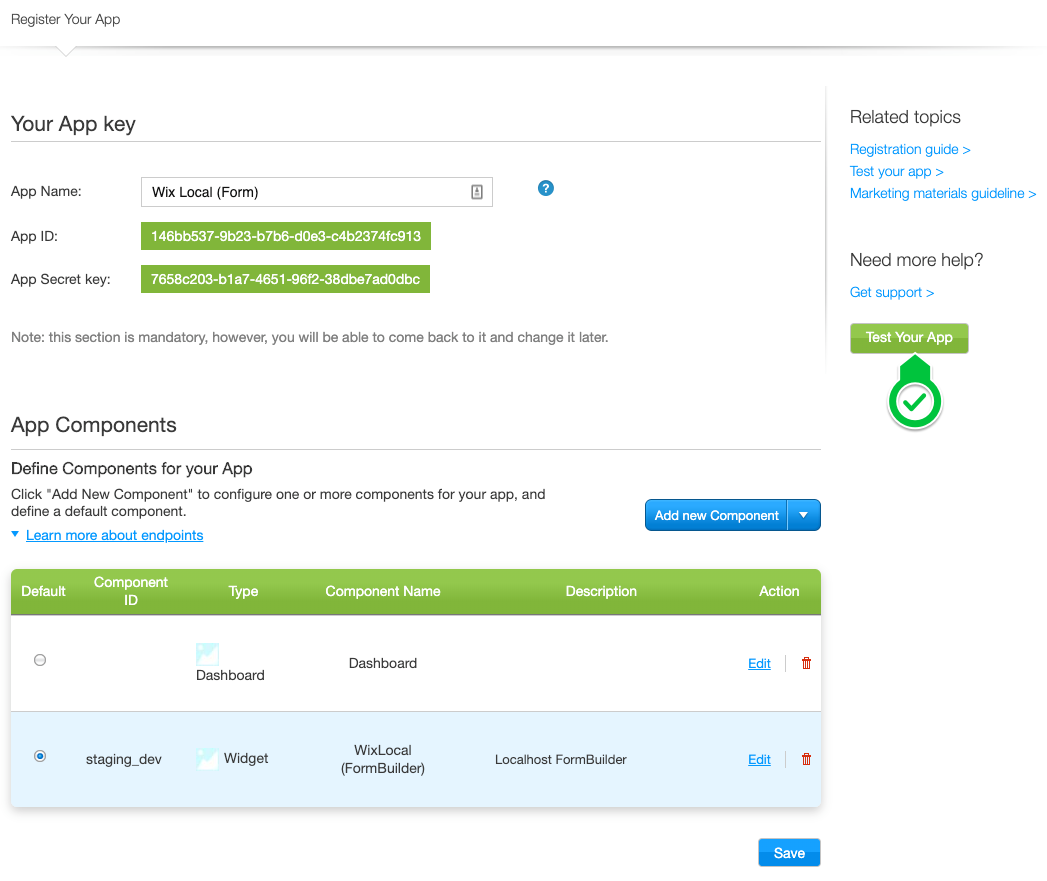
Task: Open the Registration guide link
Action: (x=909, y=149)
